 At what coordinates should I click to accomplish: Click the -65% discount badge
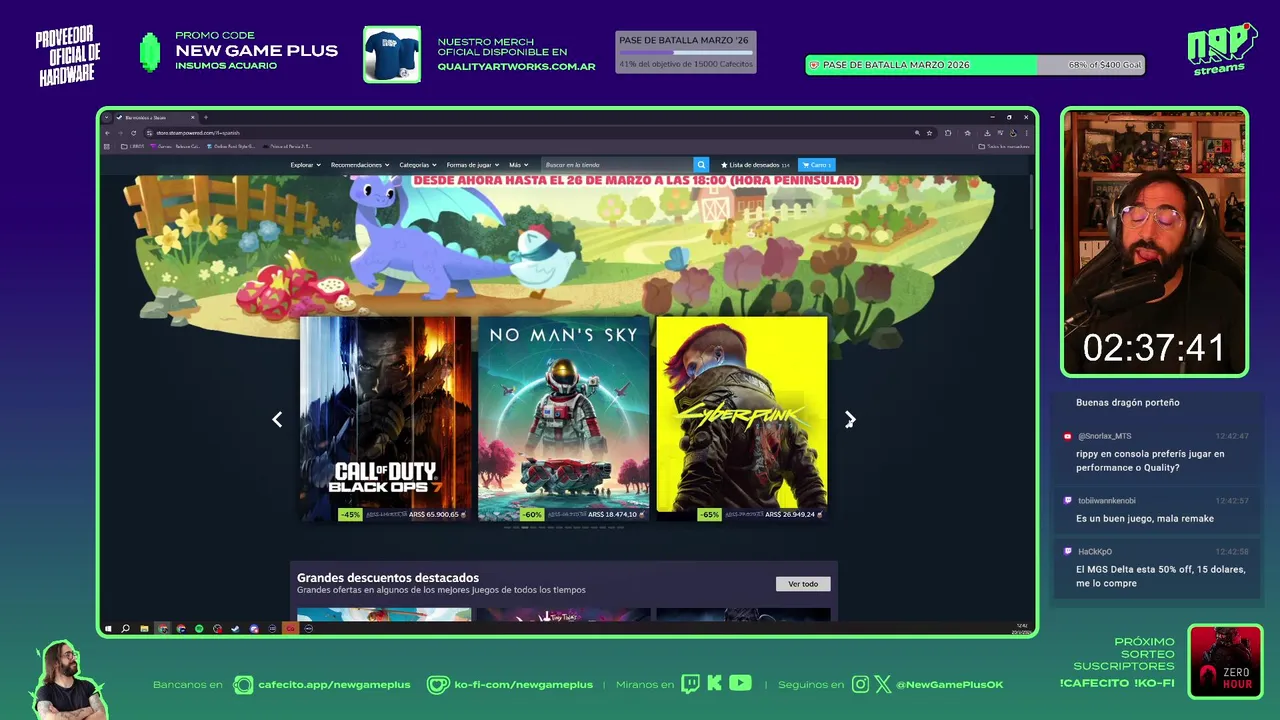point(709,514)
